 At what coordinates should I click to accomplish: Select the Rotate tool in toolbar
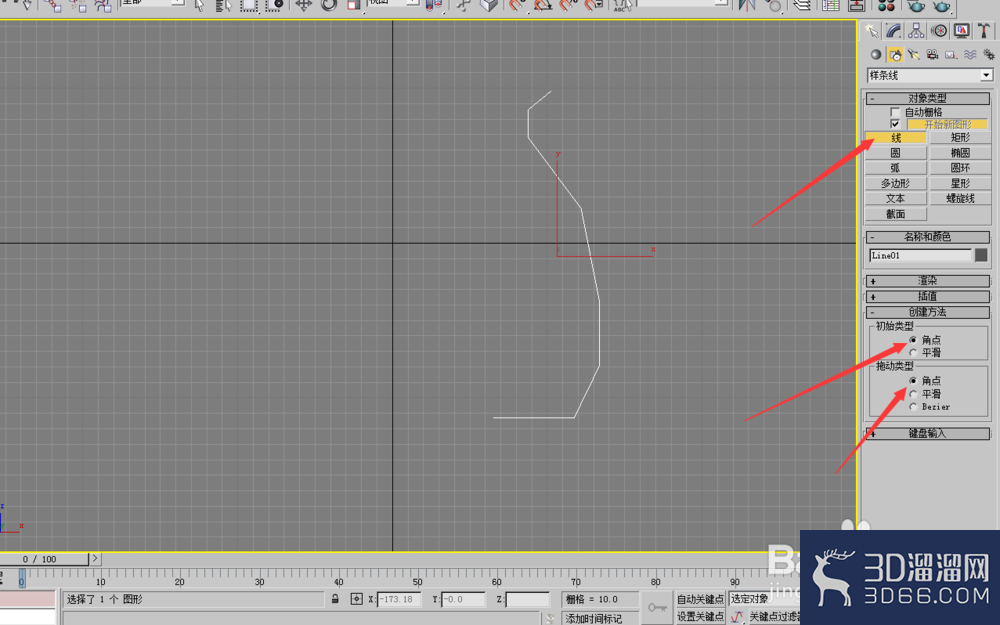(328, 5)
